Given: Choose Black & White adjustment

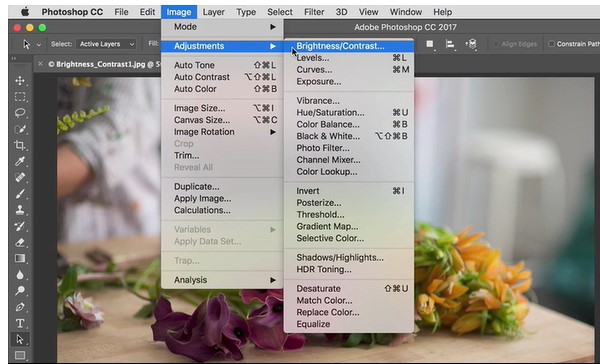Looking at the screenshot, I should (x=349, y=137).
